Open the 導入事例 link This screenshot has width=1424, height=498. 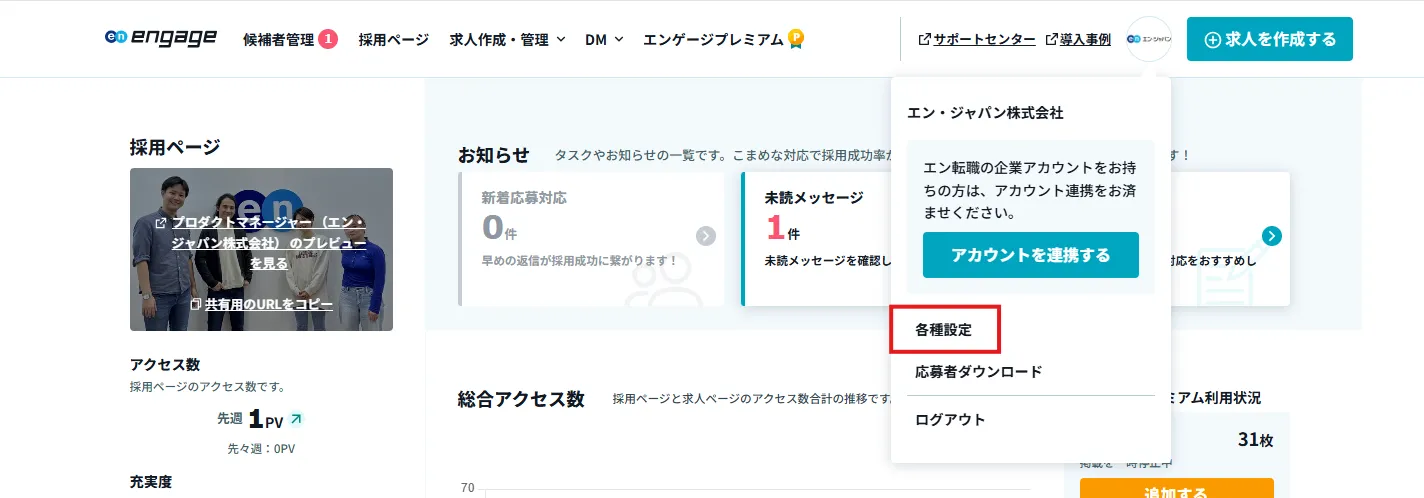click(x=1078, y=39)
